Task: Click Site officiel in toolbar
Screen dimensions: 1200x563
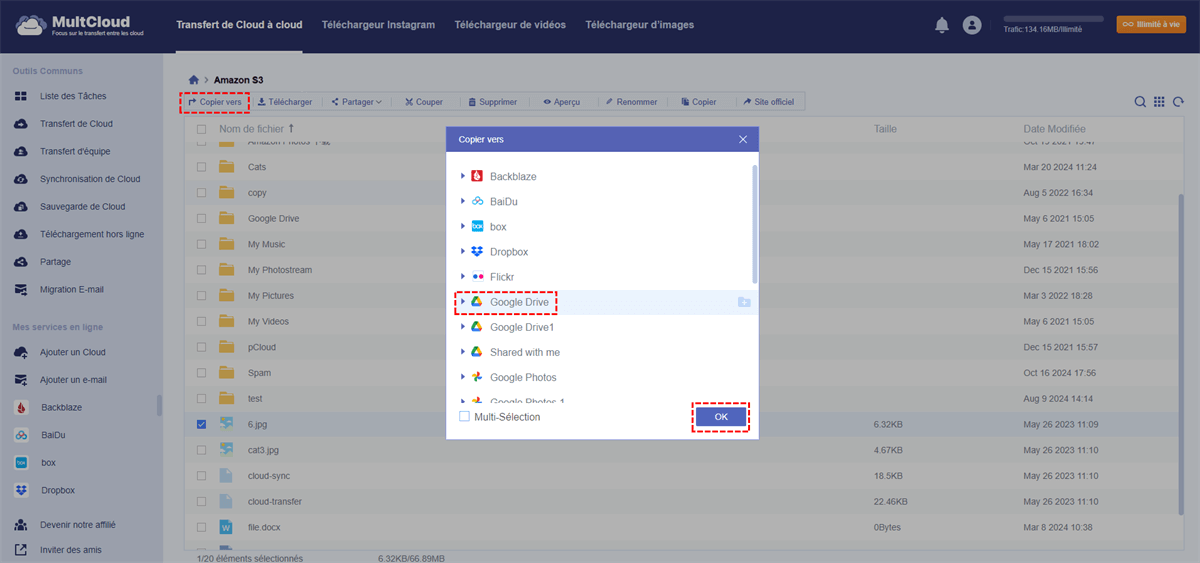Action: 769,102
